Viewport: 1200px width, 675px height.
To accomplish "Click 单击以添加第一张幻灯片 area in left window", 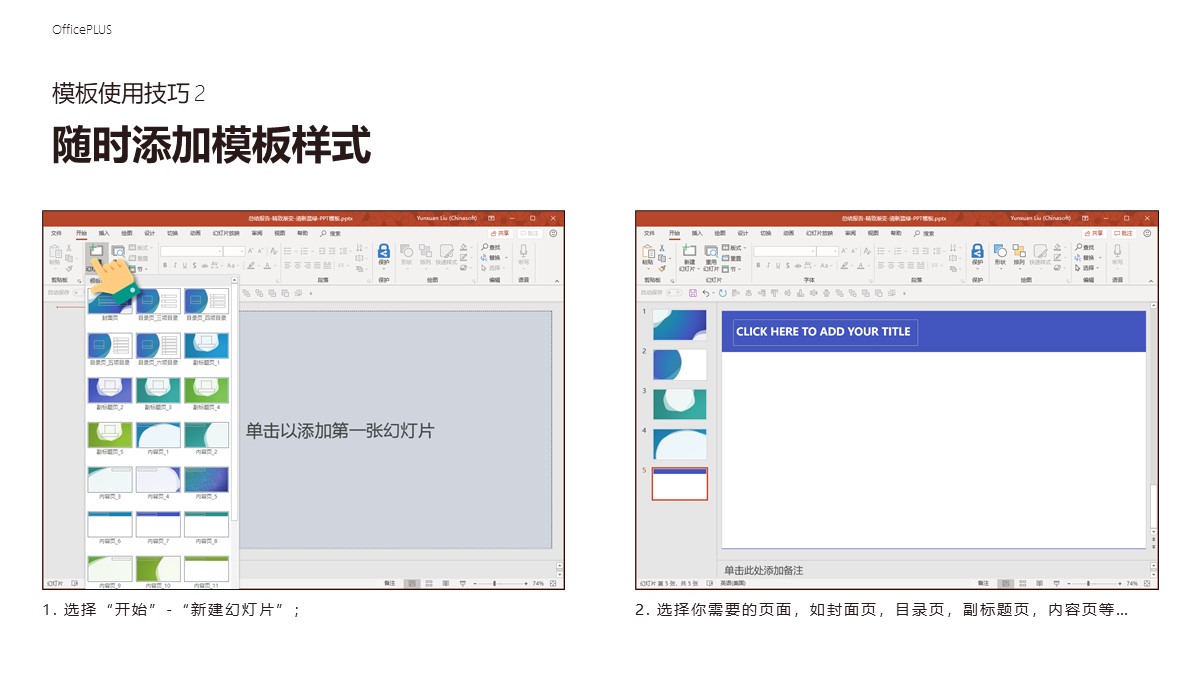I will coord(340,430).
